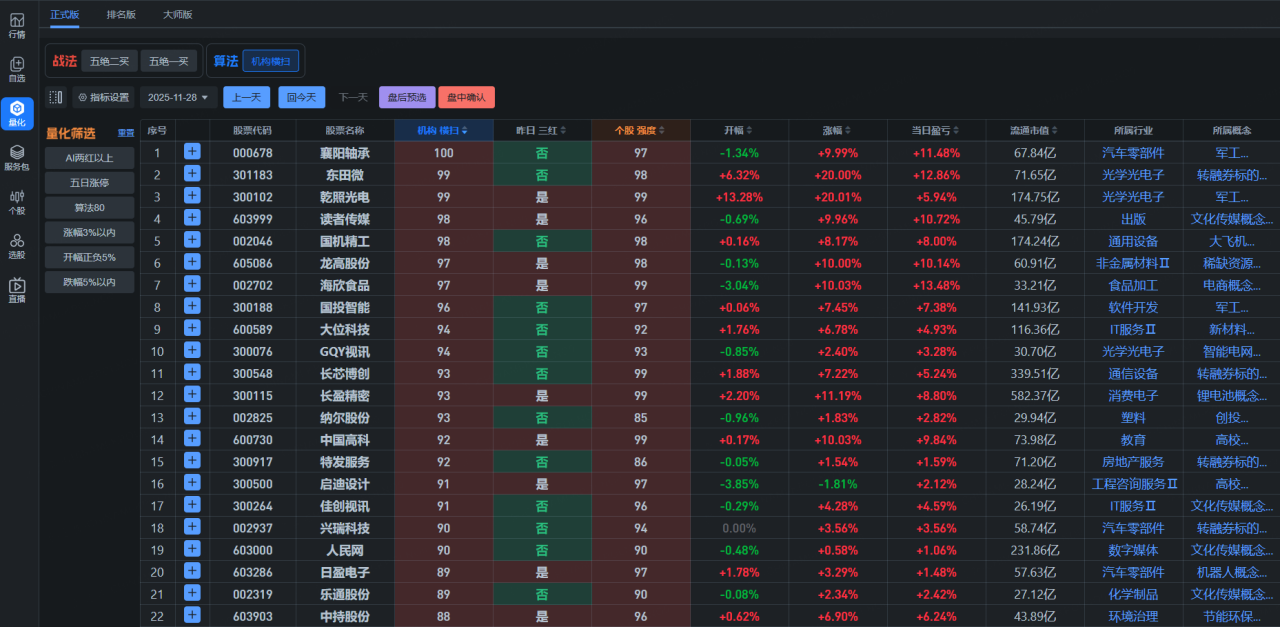This screenshot has width=1280, height=627.
Task: Switch to the 排名版 tab
Action: (x=121, y=14)
